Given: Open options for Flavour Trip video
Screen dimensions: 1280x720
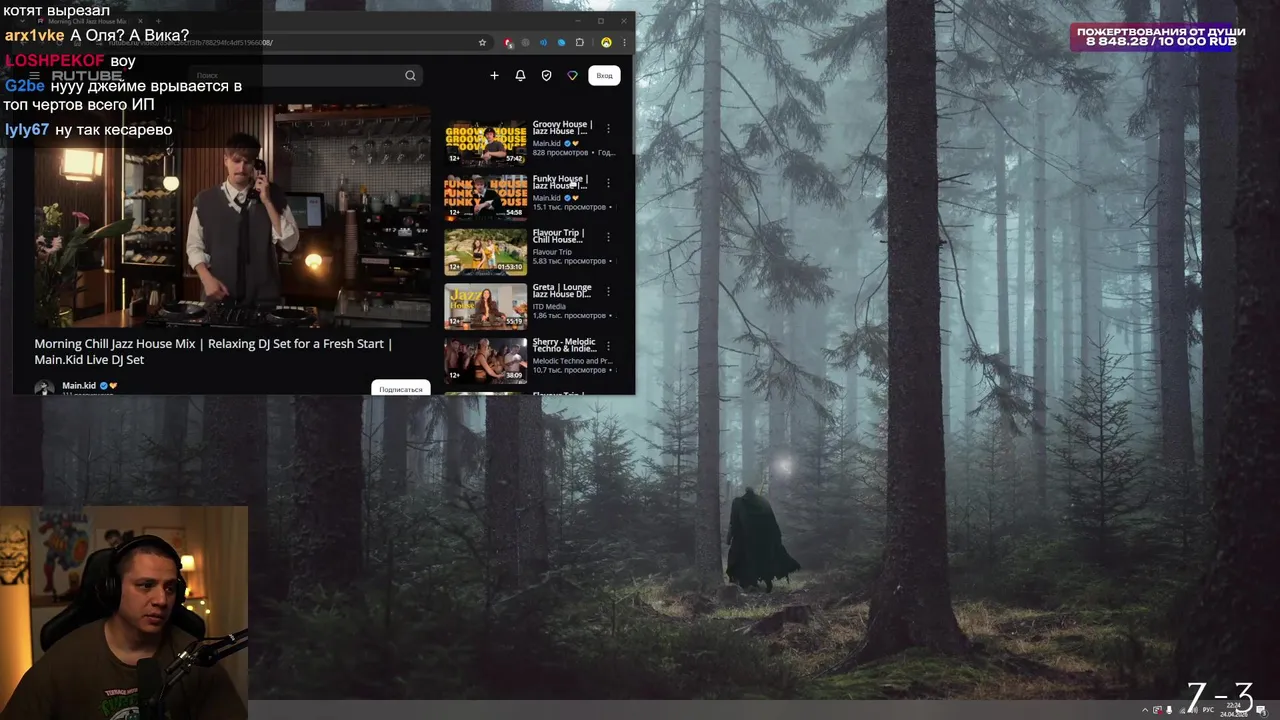Looking at the screenshot, I should tap(608, 237).
